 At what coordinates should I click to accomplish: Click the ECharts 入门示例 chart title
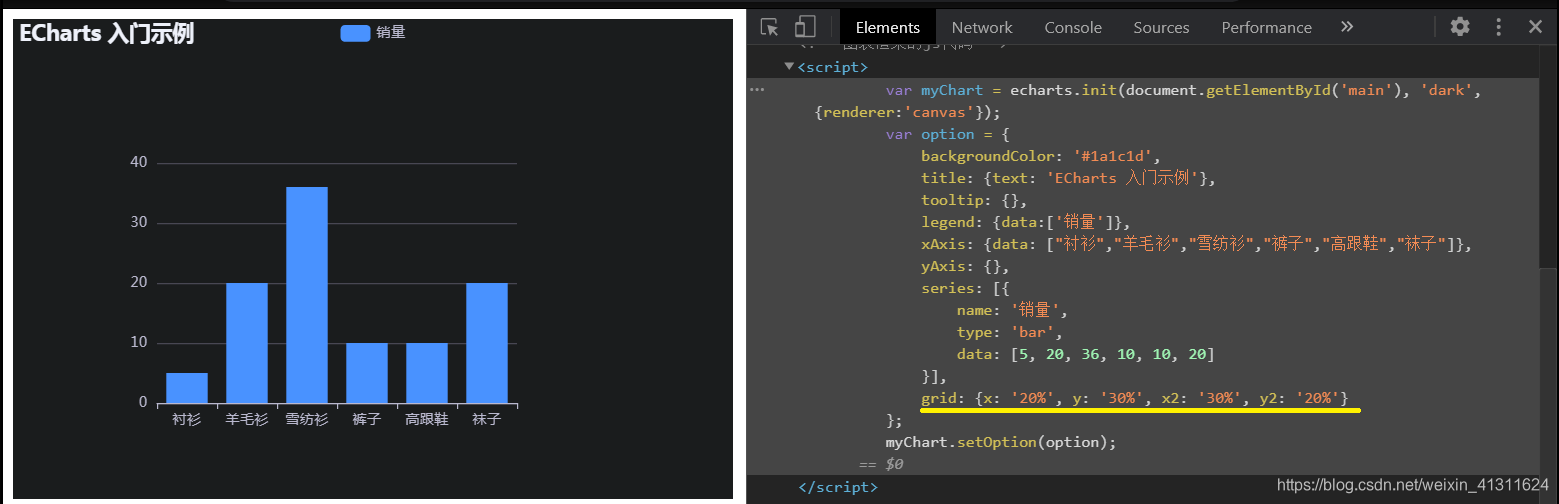coord(106,34)
